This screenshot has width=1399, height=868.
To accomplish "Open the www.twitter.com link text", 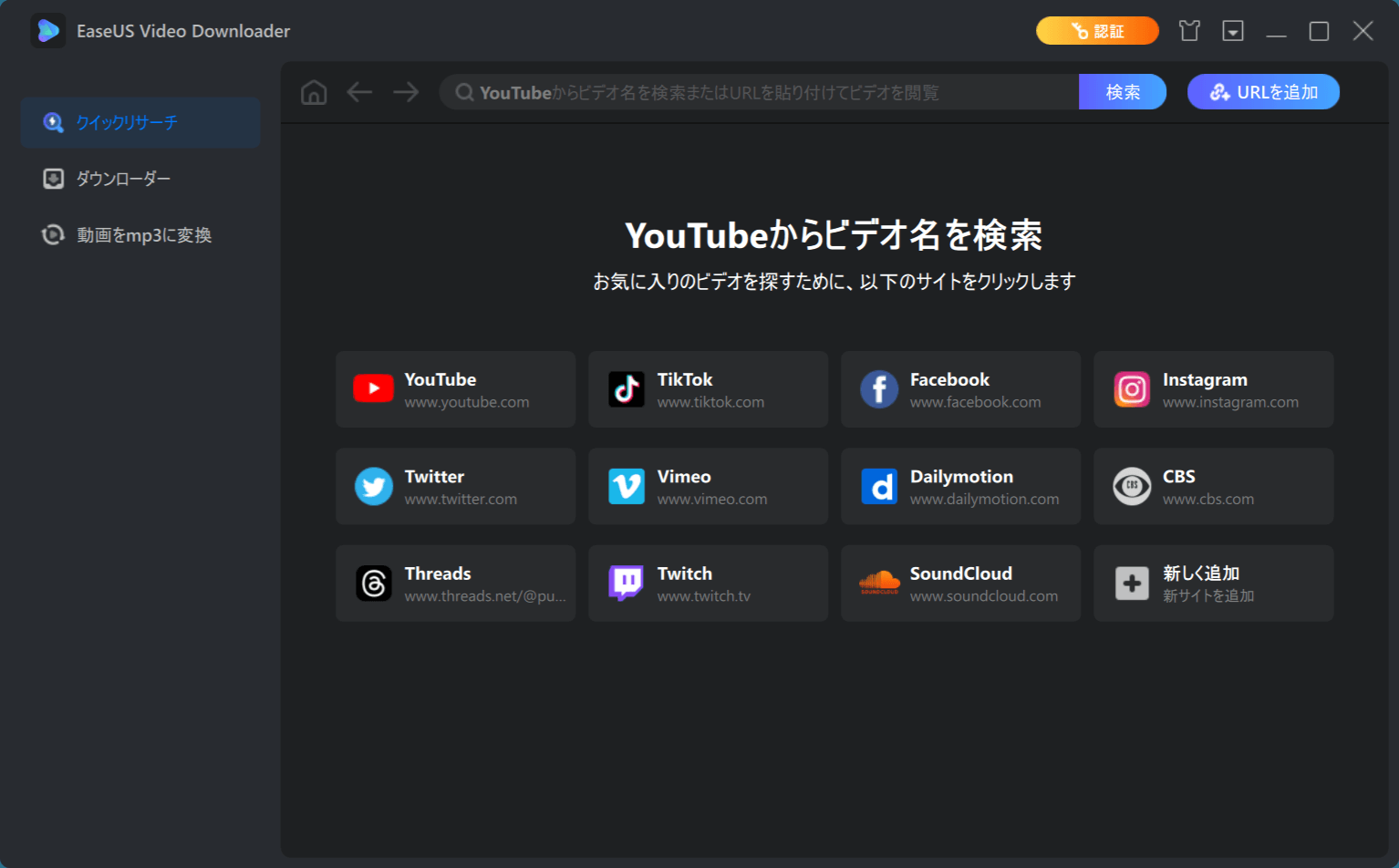I will tap(461, 499).
